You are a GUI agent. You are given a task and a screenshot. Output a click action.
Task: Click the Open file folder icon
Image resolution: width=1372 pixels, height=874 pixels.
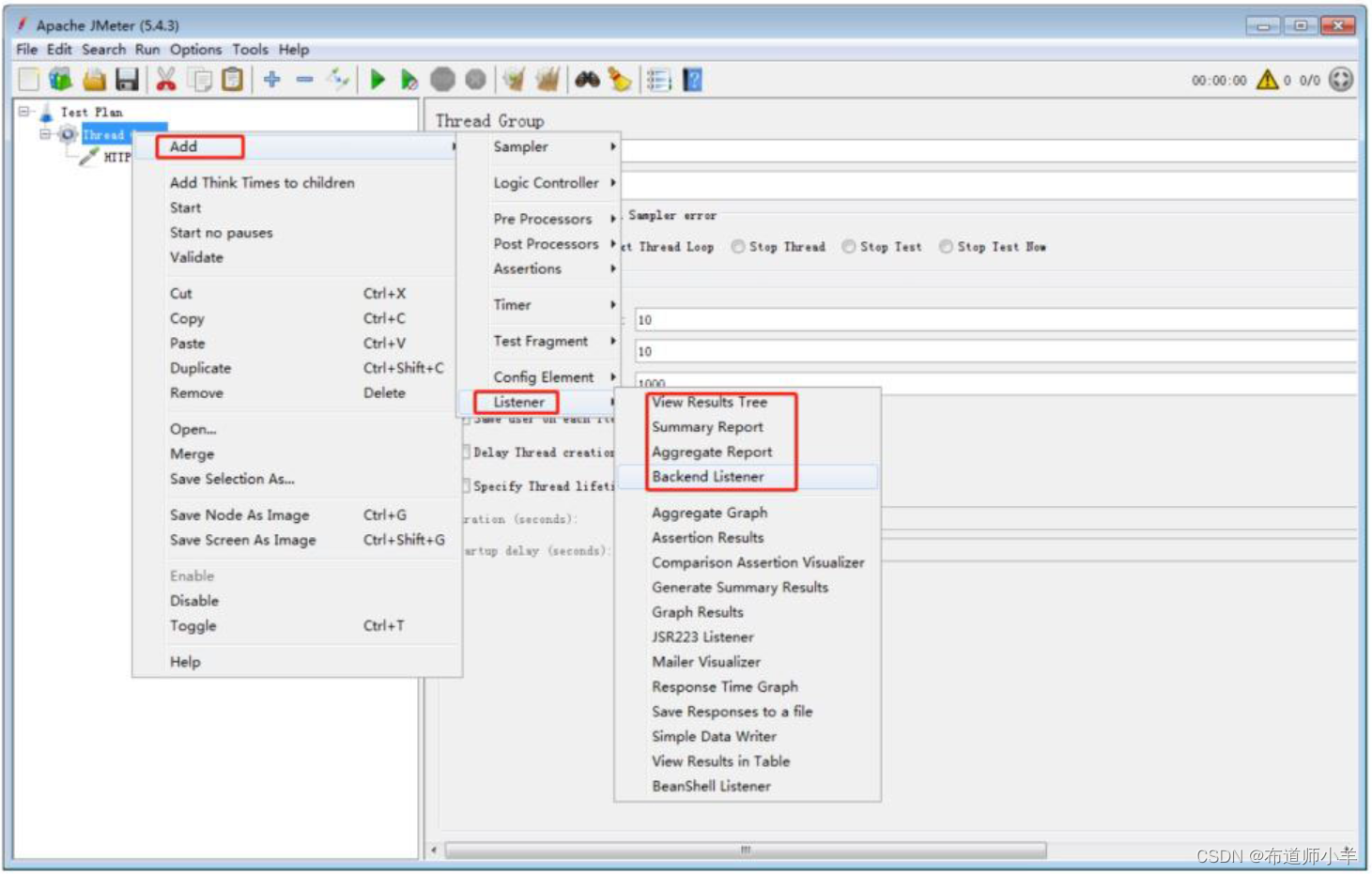pyautogui.click(x=94, y=80)
